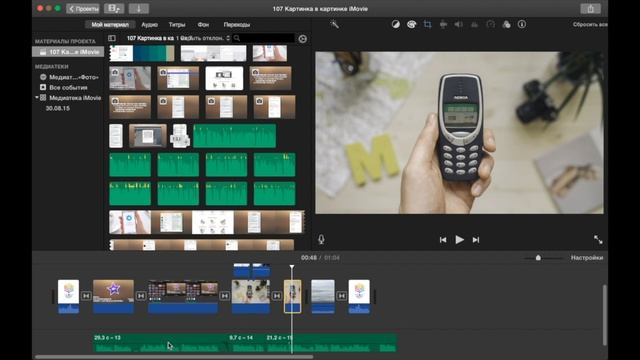Click in the browser search field
This screenshot has height=360, width=640.
click(x=263, y=38)
